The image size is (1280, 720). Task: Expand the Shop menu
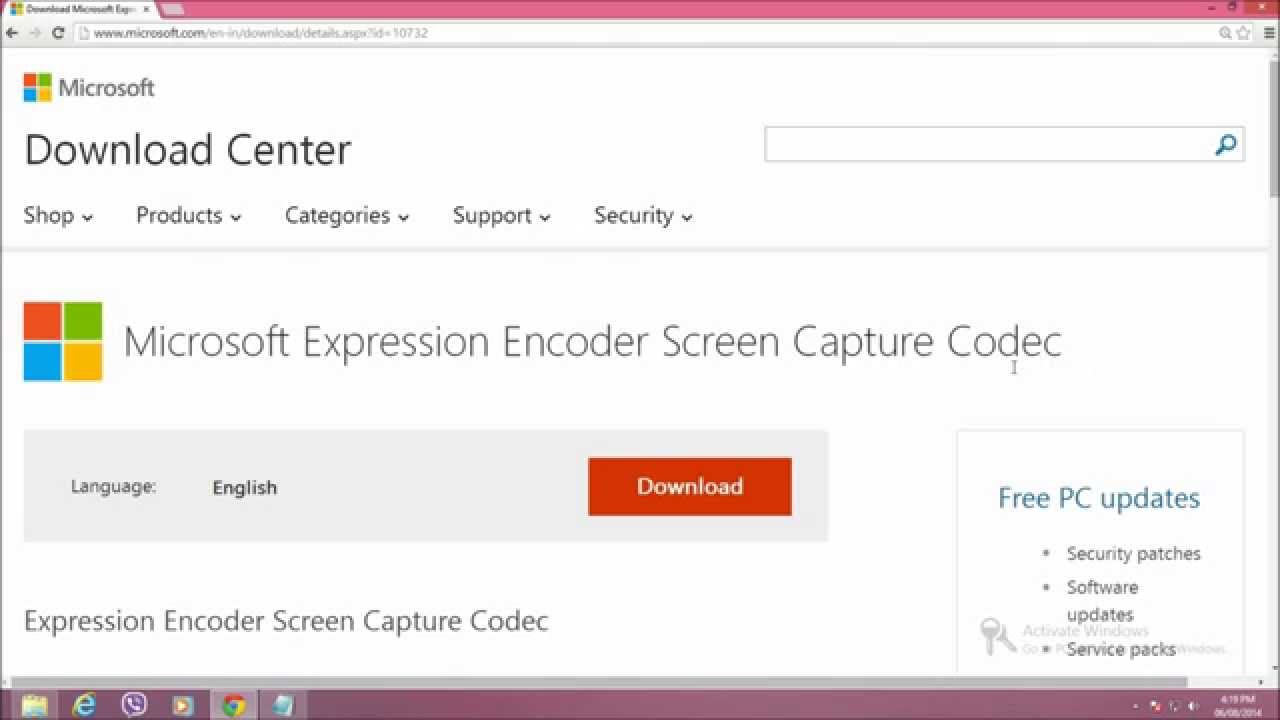point(58,215)
